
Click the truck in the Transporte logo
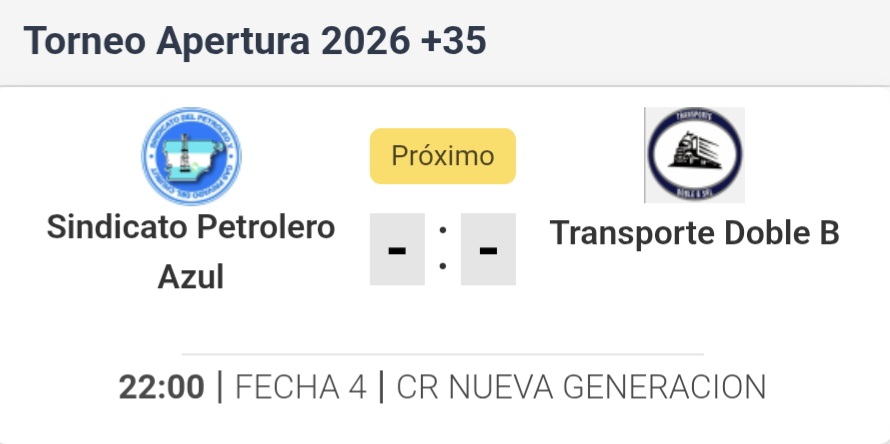692,155
